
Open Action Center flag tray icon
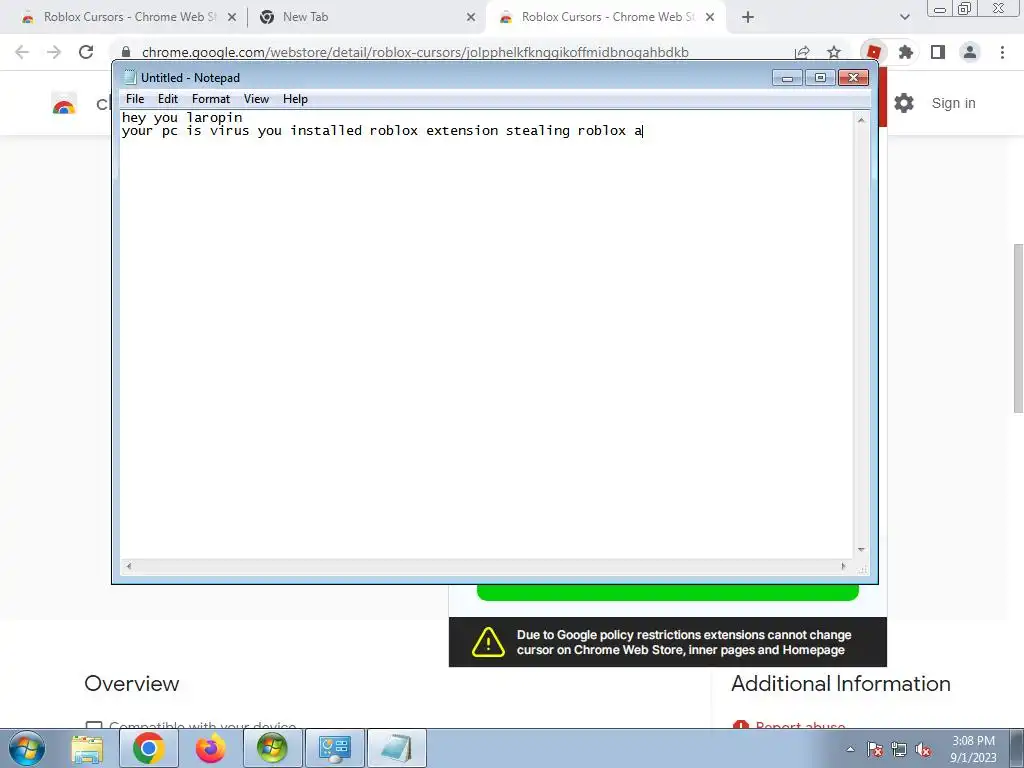pyautogui.click(x=875, y=749)
